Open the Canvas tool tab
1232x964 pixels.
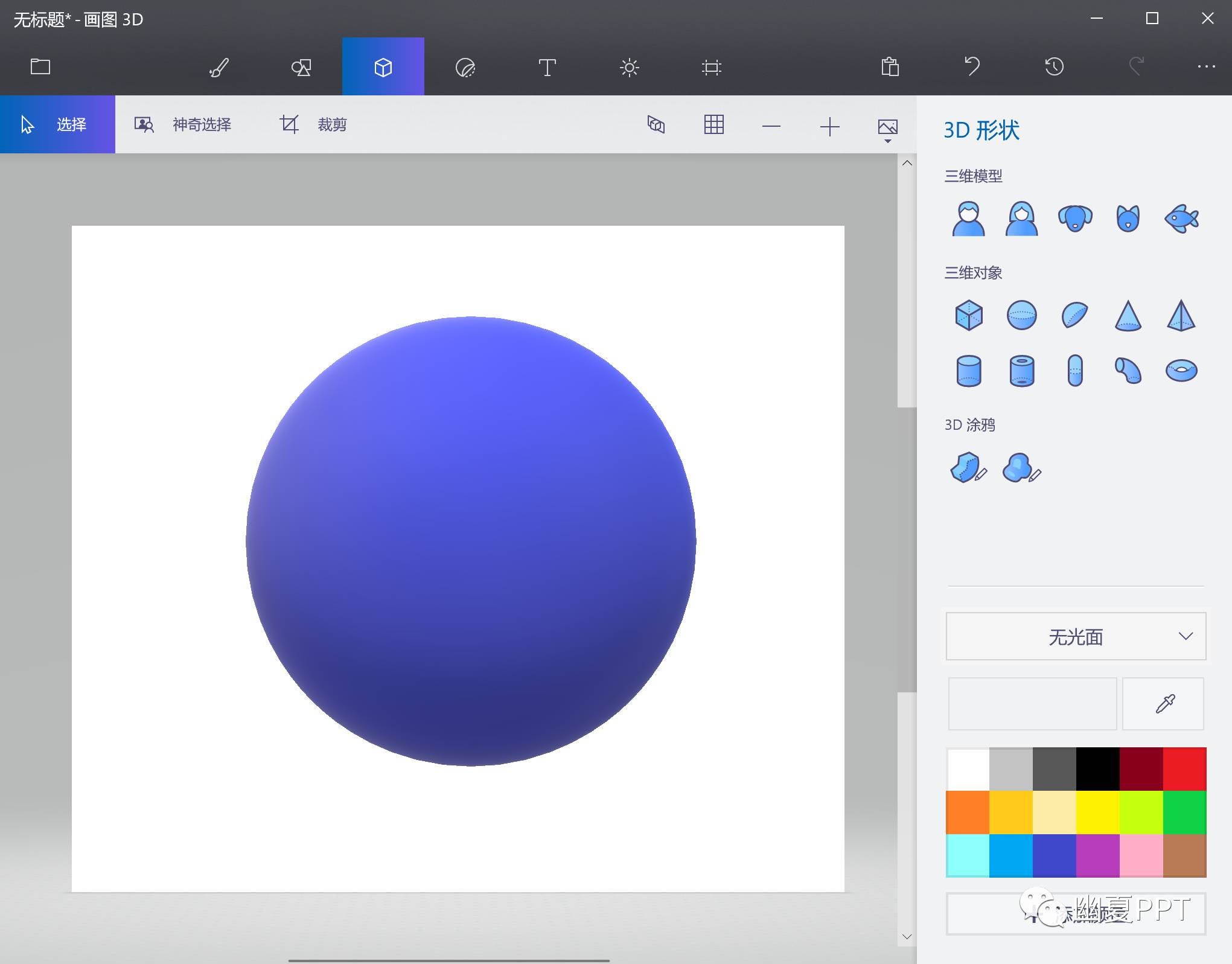[x=712, y=67]
